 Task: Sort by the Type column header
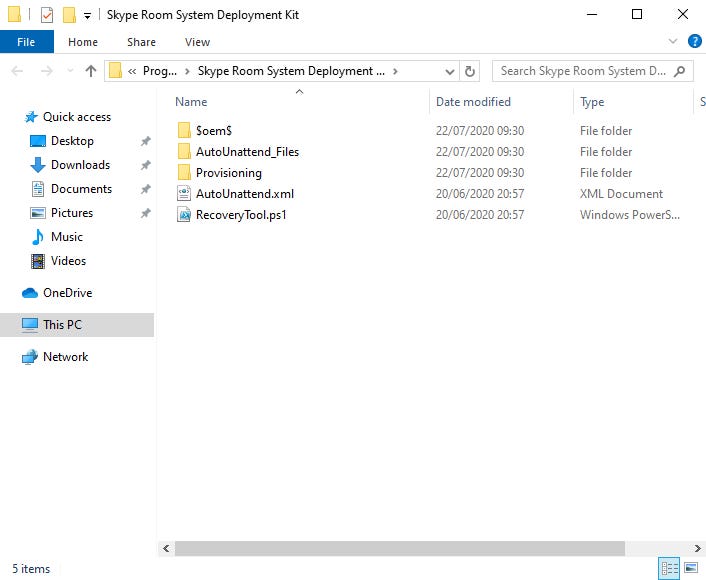click(592, 102)
